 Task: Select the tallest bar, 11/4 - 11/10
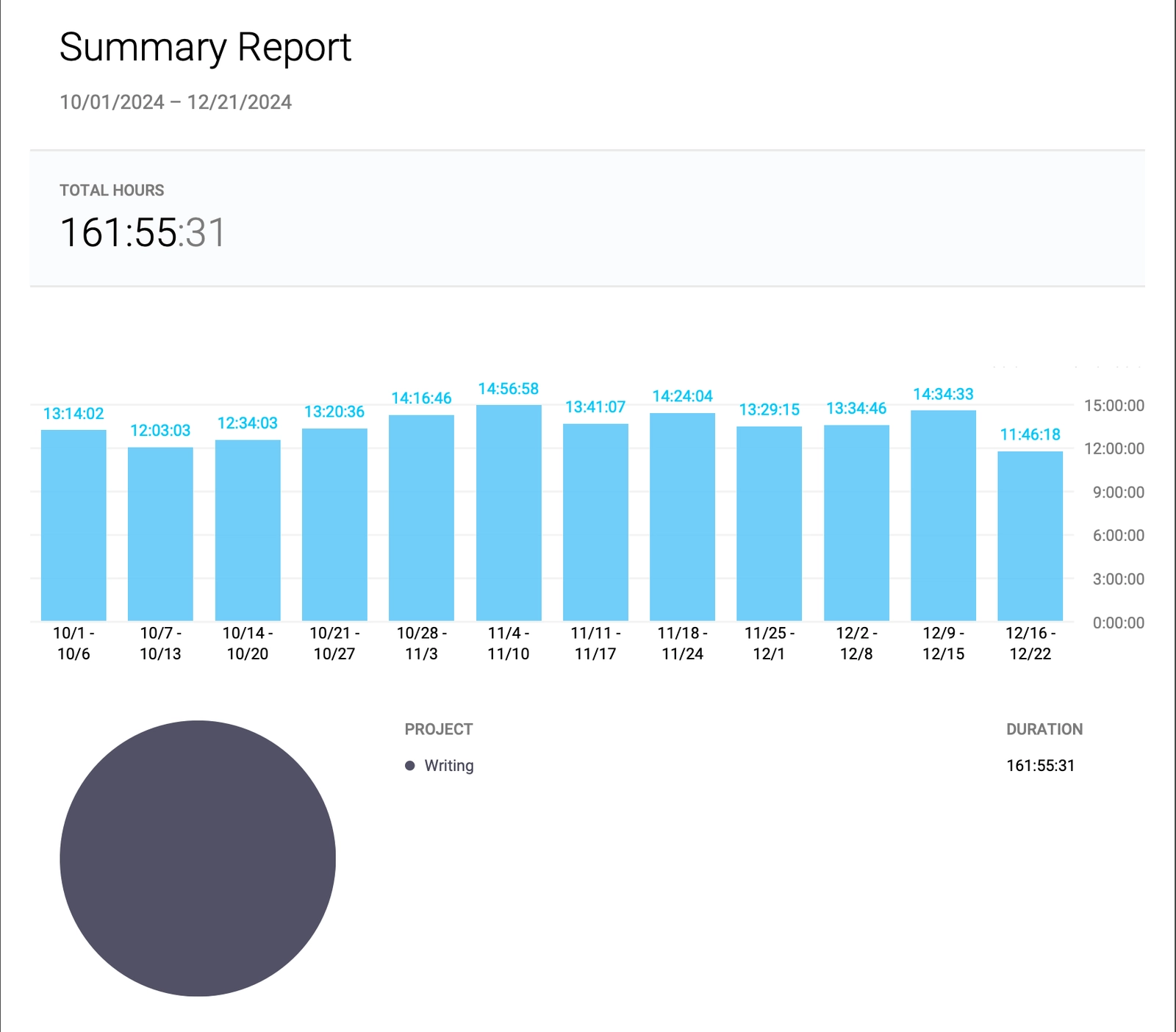[x=509, y=512]
